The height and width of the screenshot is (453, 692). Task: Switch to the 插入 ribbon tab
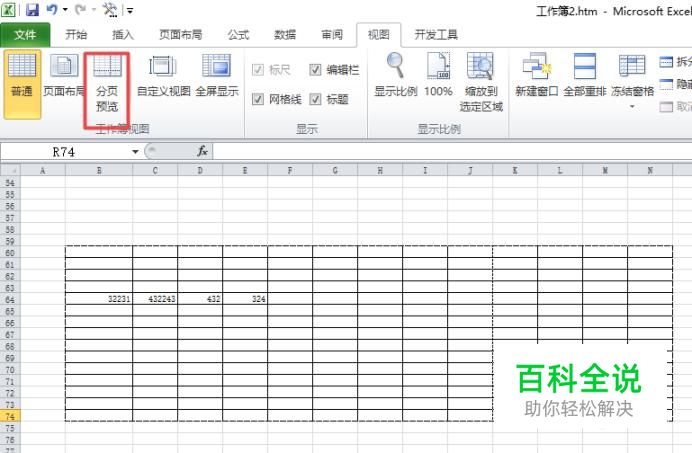point(123,35)
